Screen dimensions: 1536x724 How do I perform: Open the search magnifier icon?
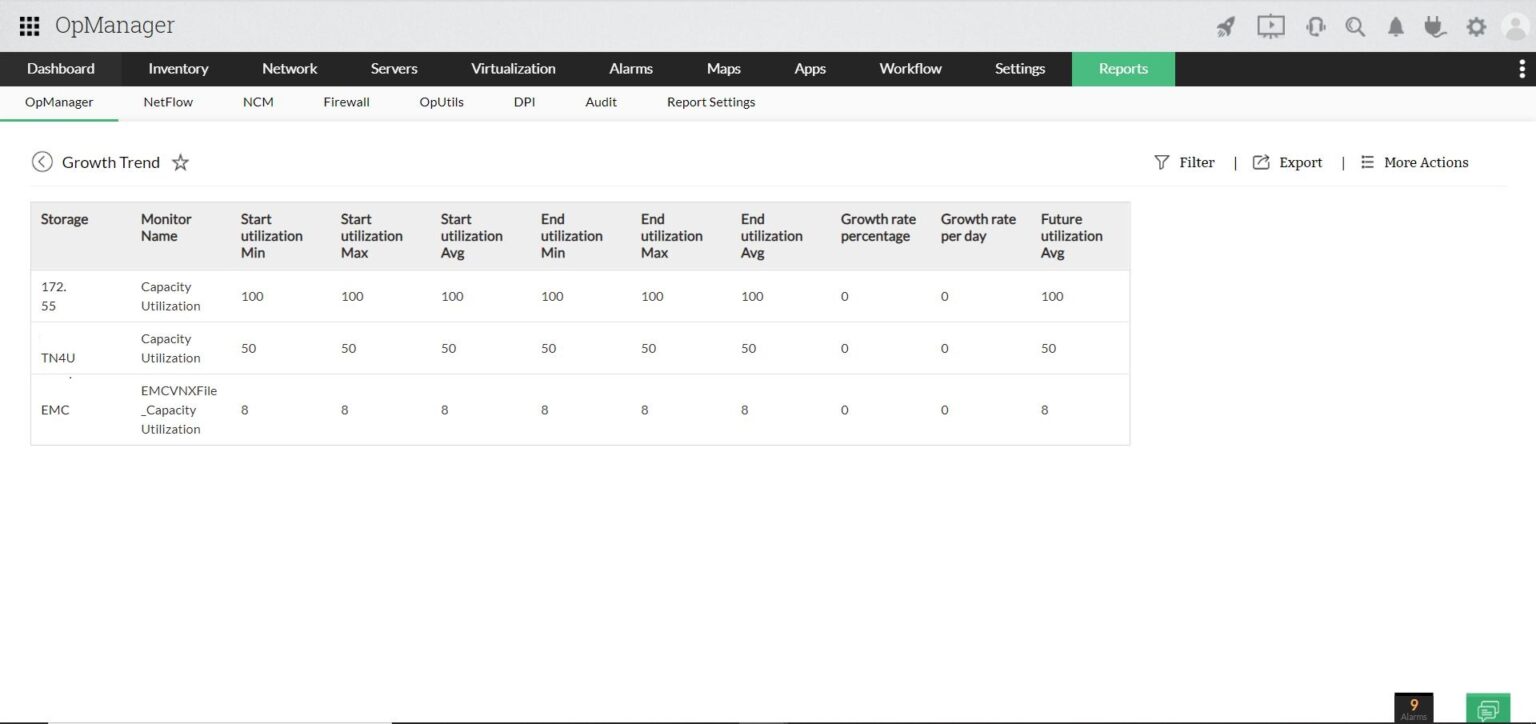tap(1355, 27)
